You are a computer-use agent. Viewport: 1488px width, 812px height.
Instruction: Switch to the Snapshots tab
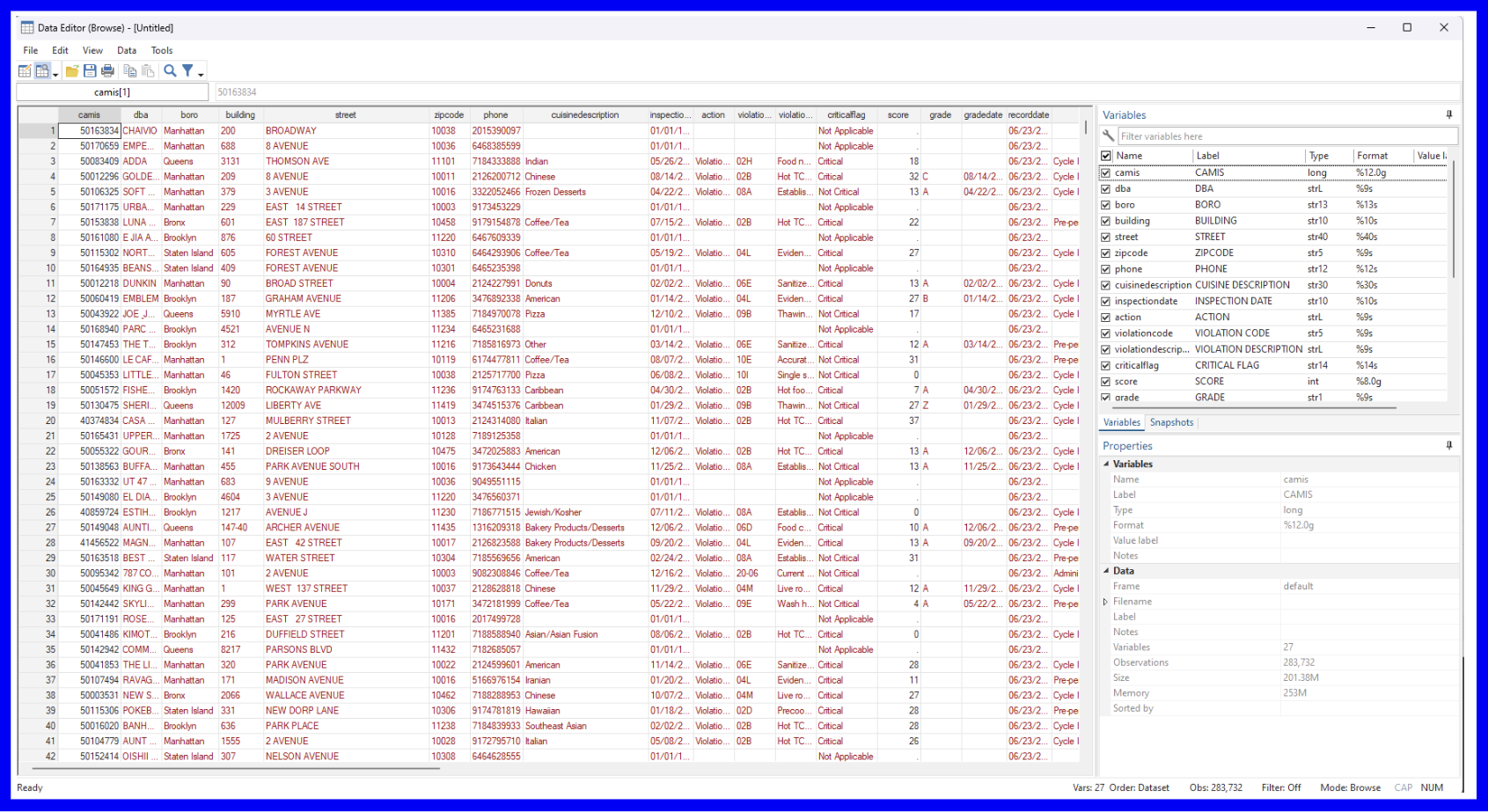click(x=1171, y=422)
